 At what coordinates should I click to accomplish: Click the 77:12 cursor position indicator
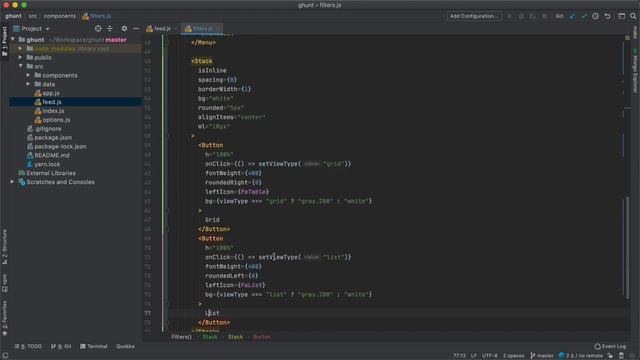[x=459, y=356]
